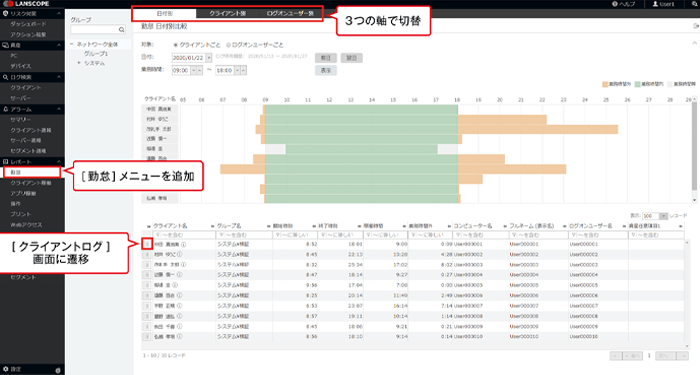The image size is (700, 375).
Task: Open column menu icon for ログオンユーザー名 header
Action: [x=625, y=226]
